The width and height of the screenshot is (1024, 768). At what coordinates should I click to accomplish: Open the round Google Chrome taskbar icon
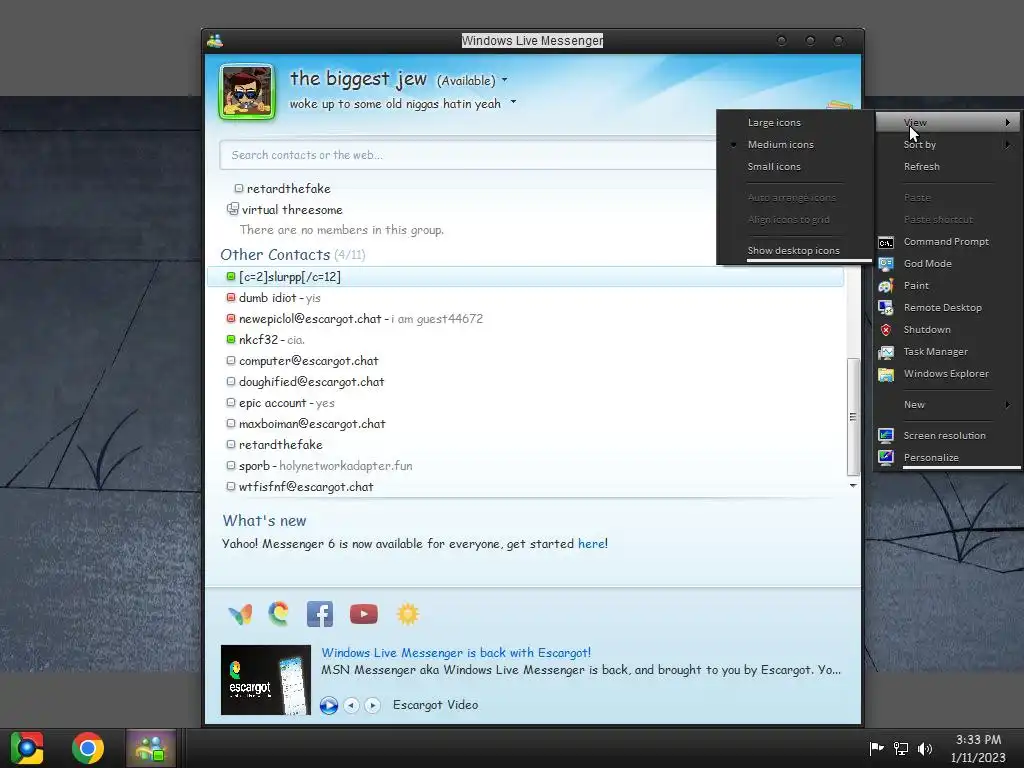tap(88, 748)
